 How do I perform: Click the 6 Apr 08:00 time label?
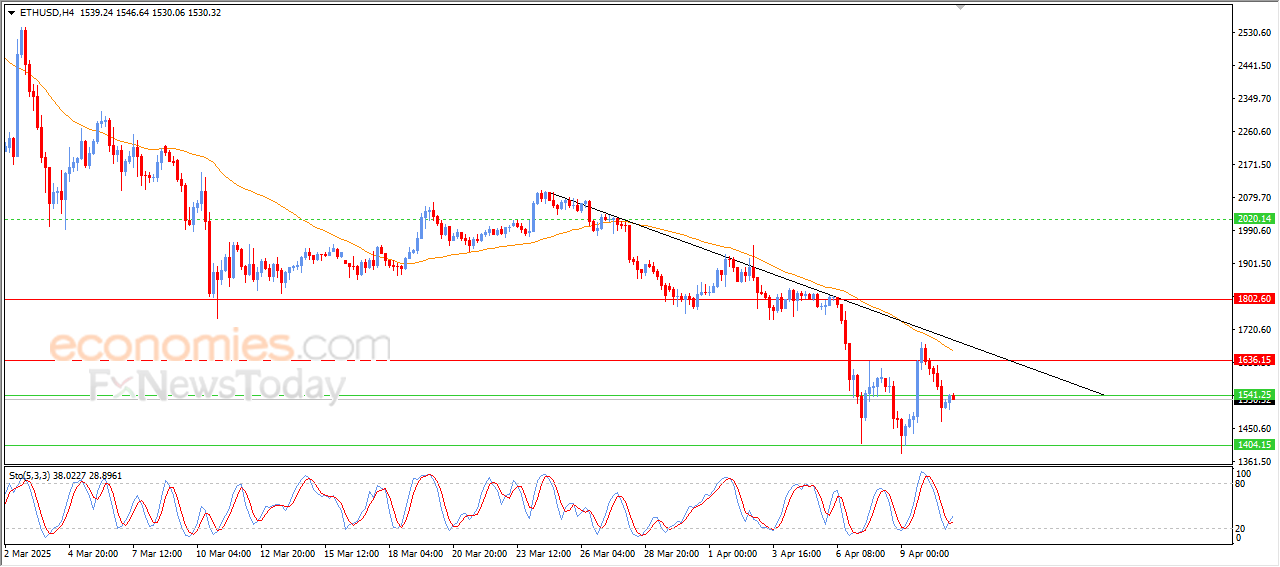point(859,552)
